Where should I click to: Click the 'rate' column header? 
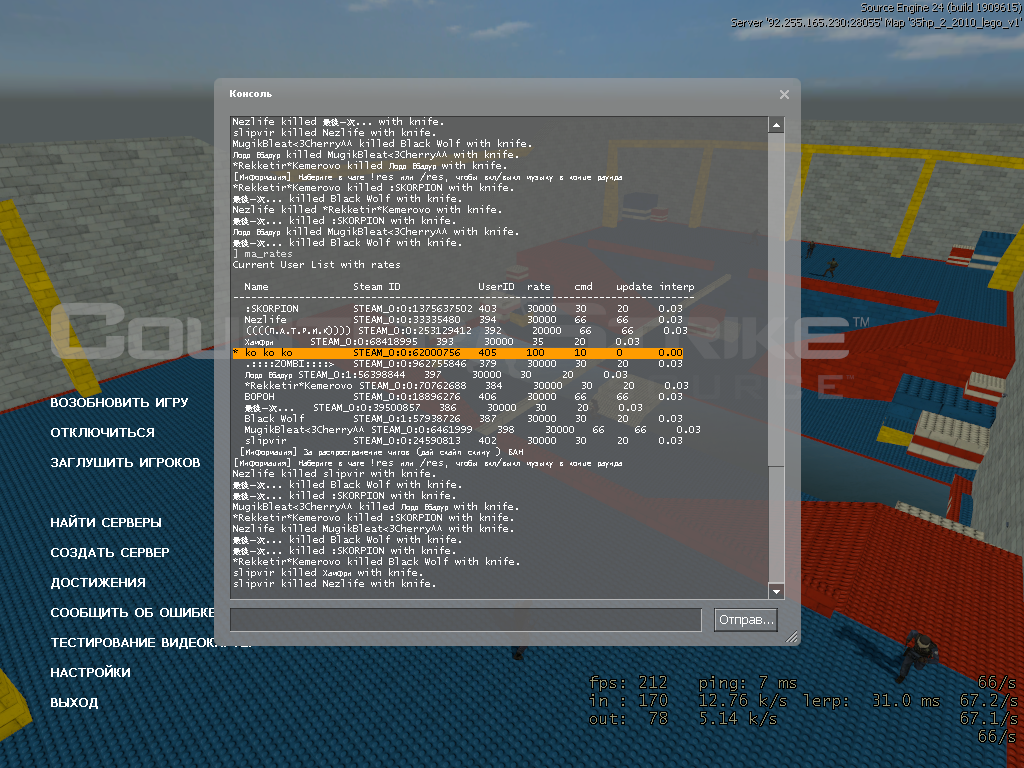click(538, 287)
